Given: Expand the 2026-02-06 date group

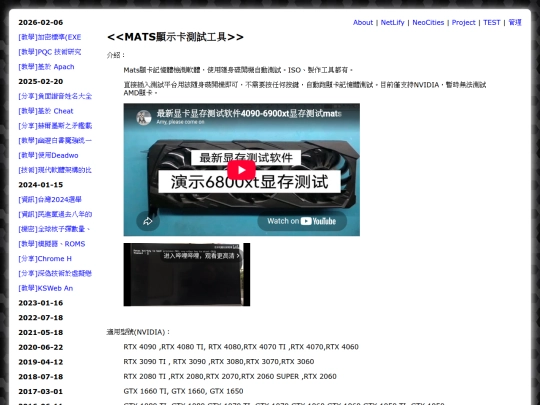Looking at the screenshot, I should (41, 22).
